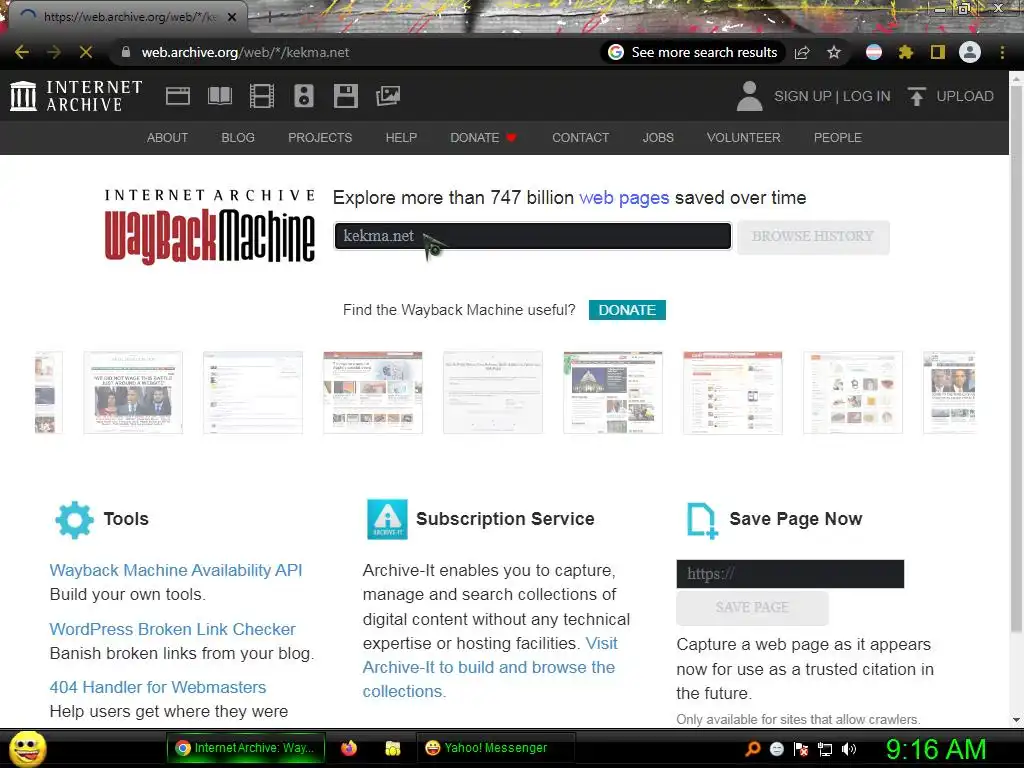
Task: Open the HELP menu item
Action: coord(401,138)
